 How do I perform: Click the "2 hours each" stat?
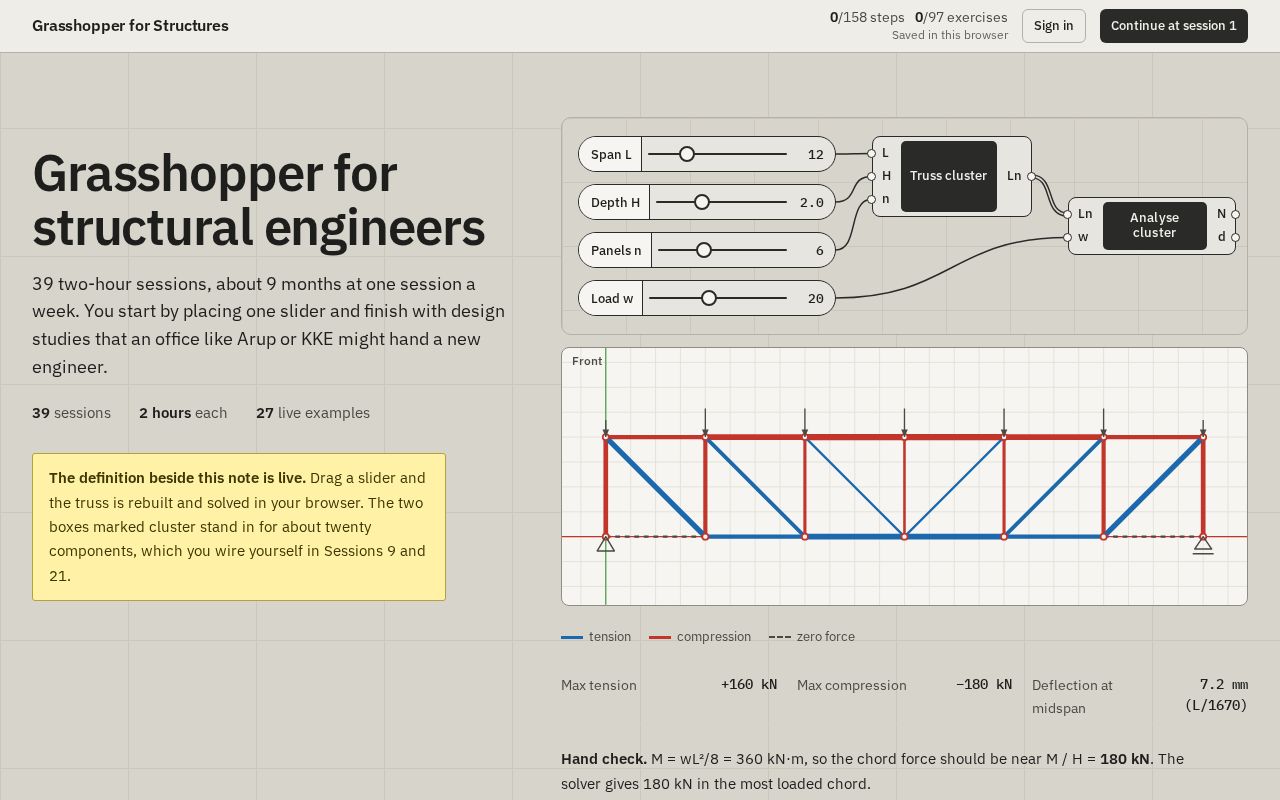(183, 413)
